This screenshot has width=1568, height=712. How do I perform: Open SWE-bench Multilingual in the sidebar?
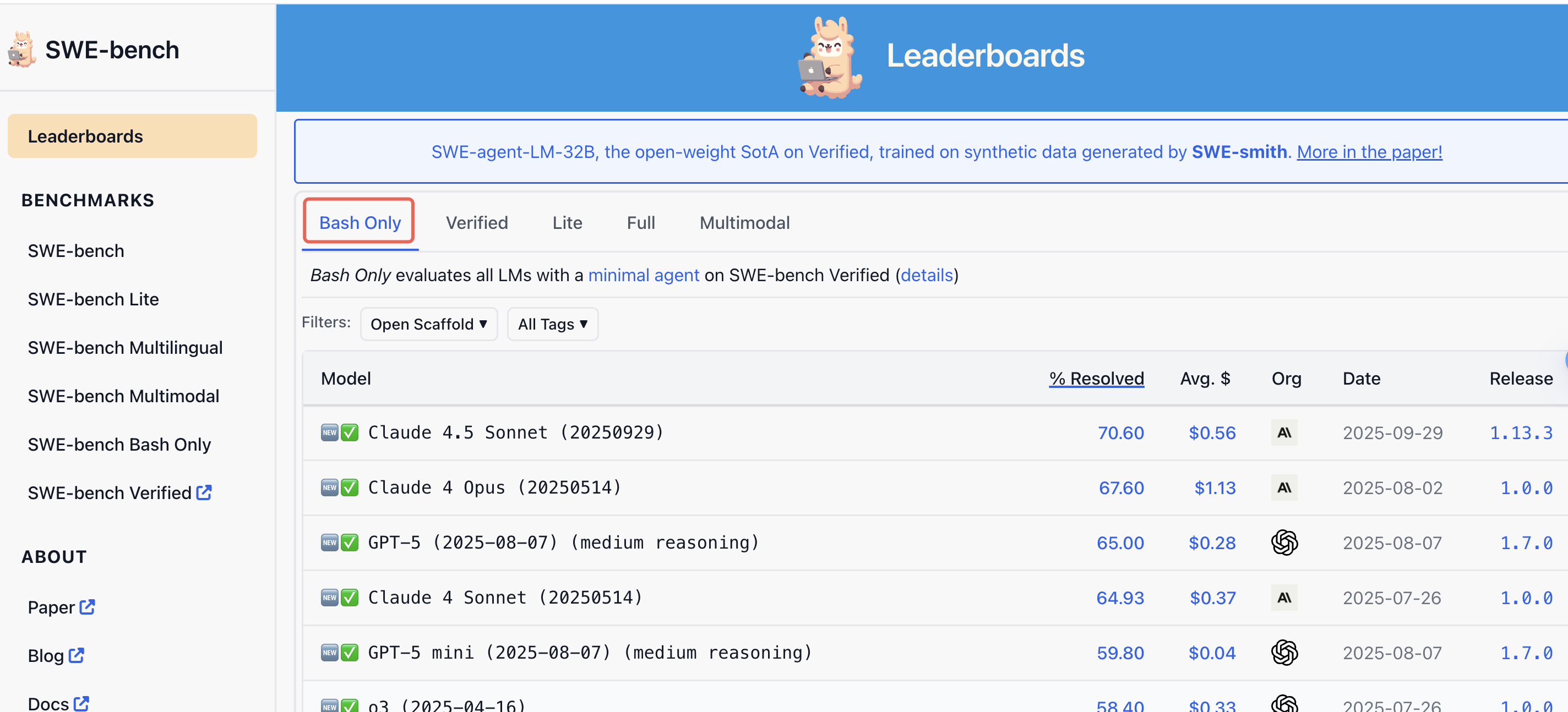125,348
